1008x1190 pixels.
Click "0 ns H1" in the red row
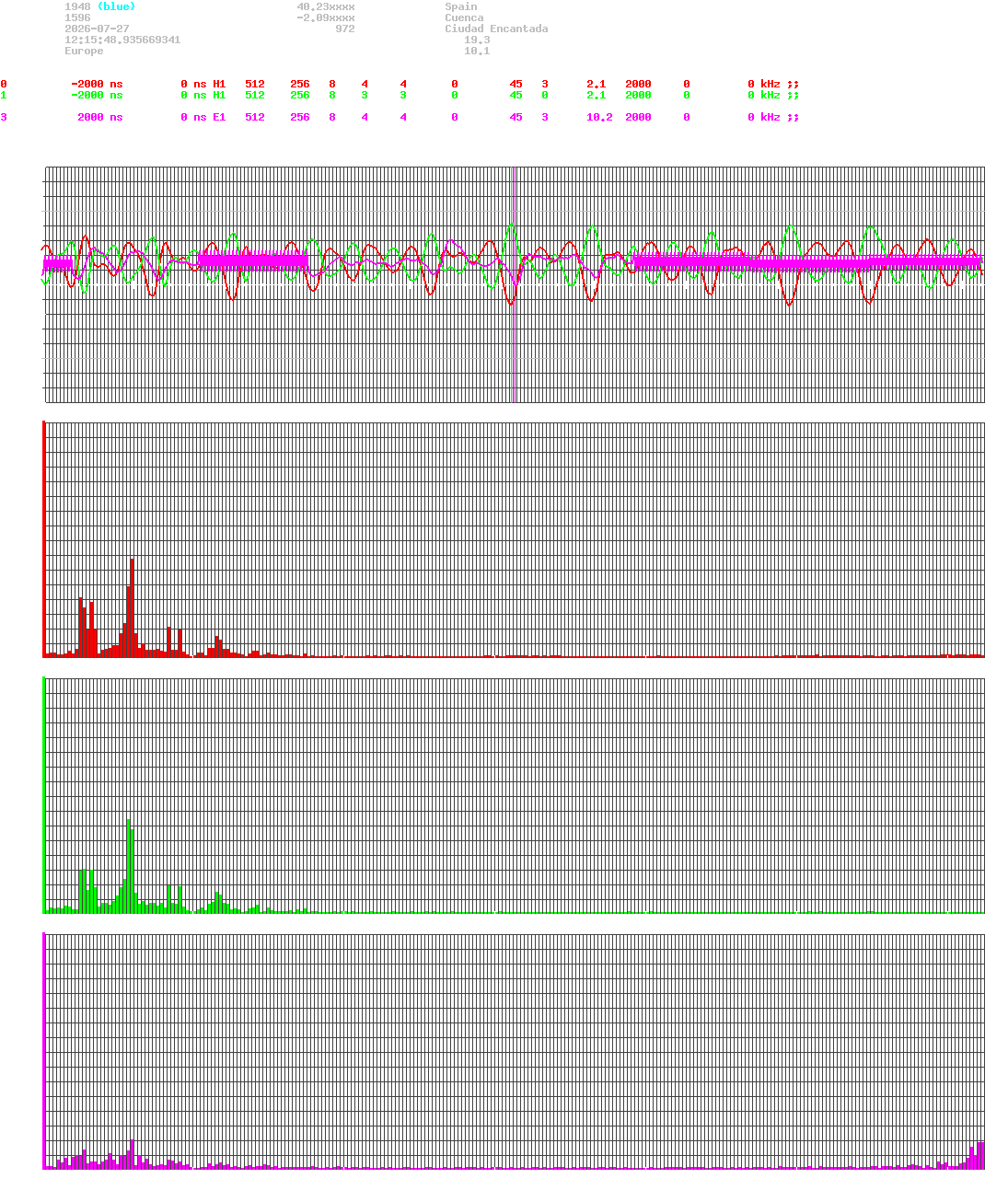tap(203, 84)
